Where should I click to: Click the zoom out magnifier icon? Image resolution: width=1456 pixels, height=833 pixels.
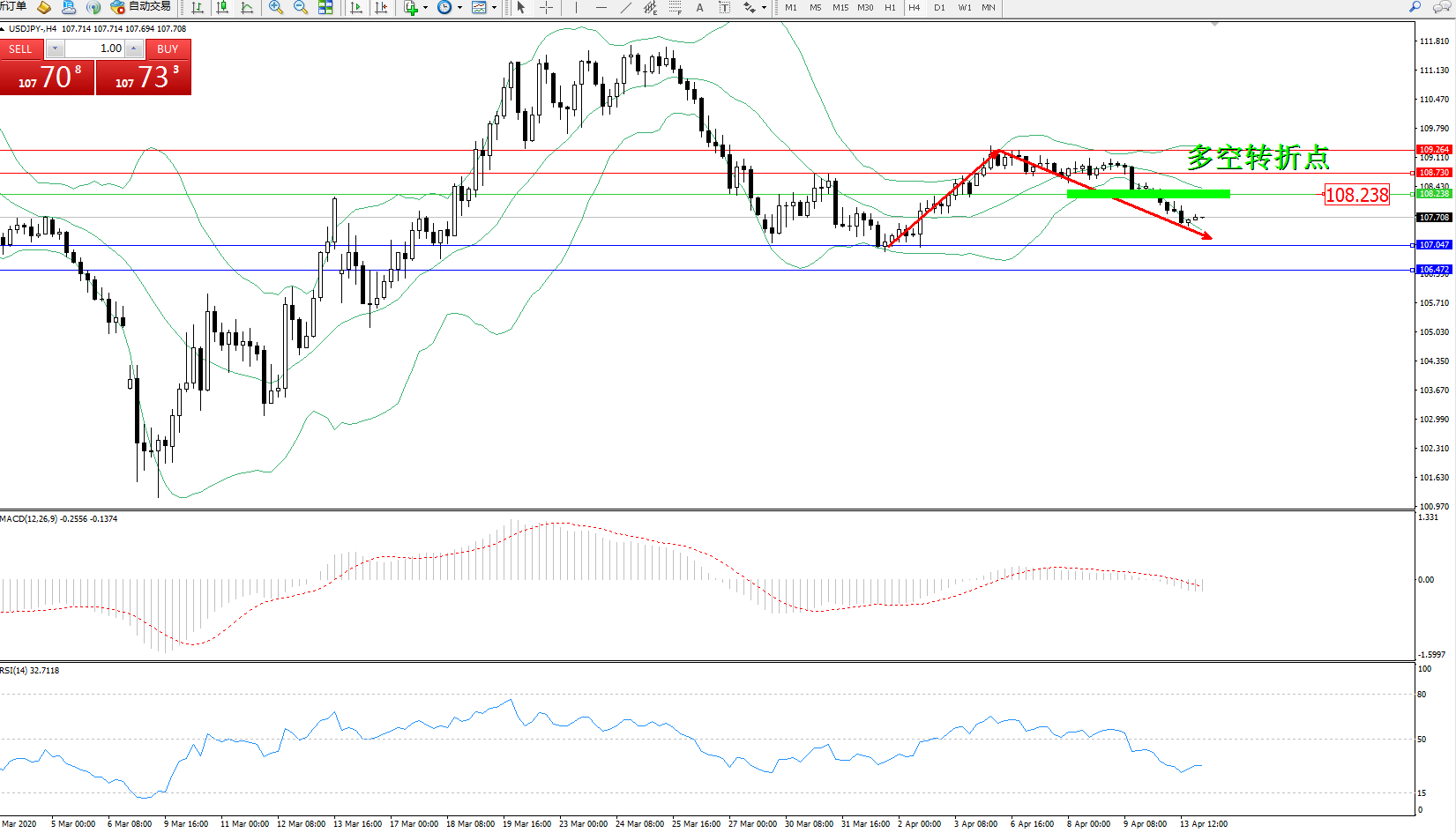tap(300, 8)
